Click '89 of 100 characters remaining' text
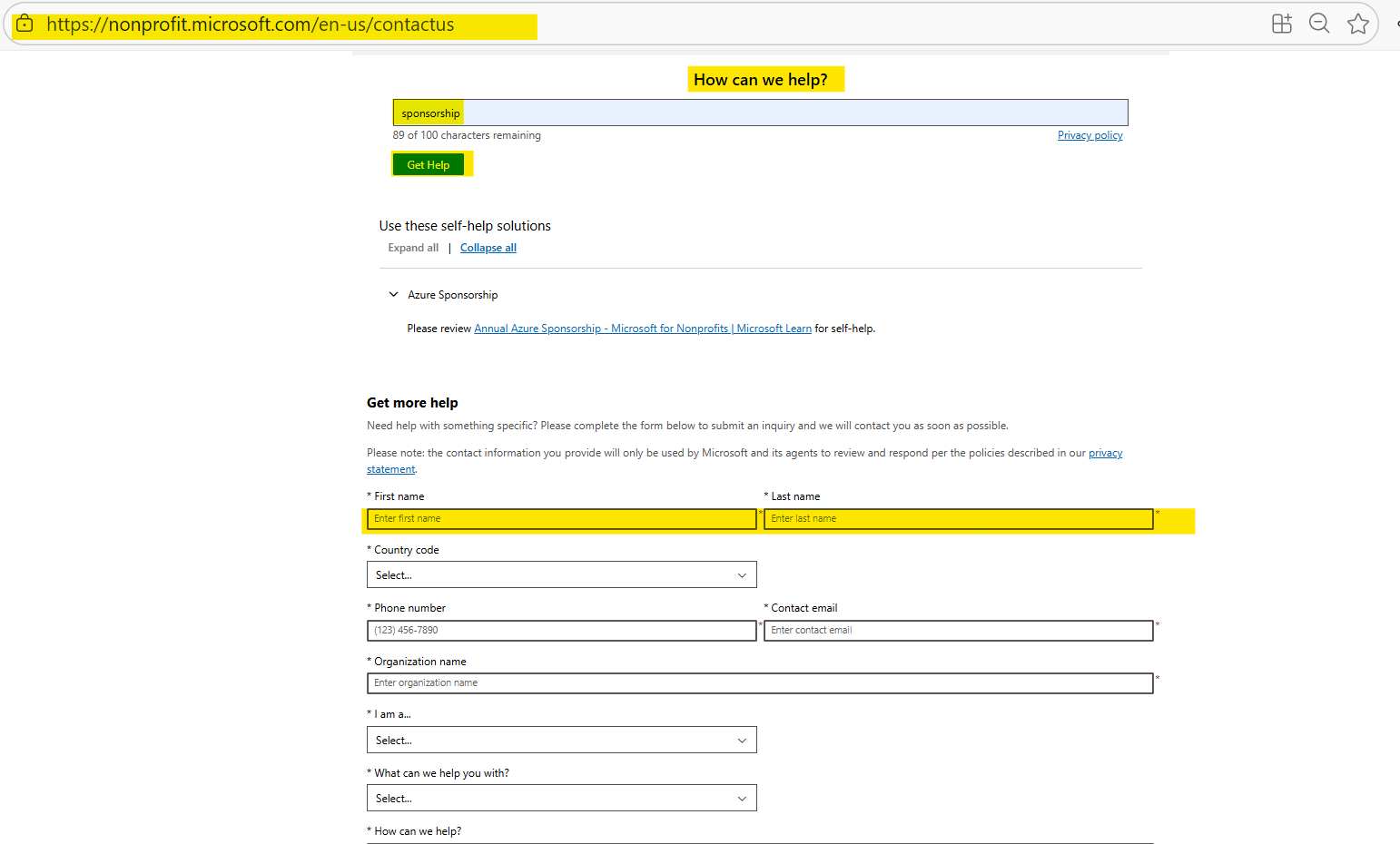 click(467, 135)
